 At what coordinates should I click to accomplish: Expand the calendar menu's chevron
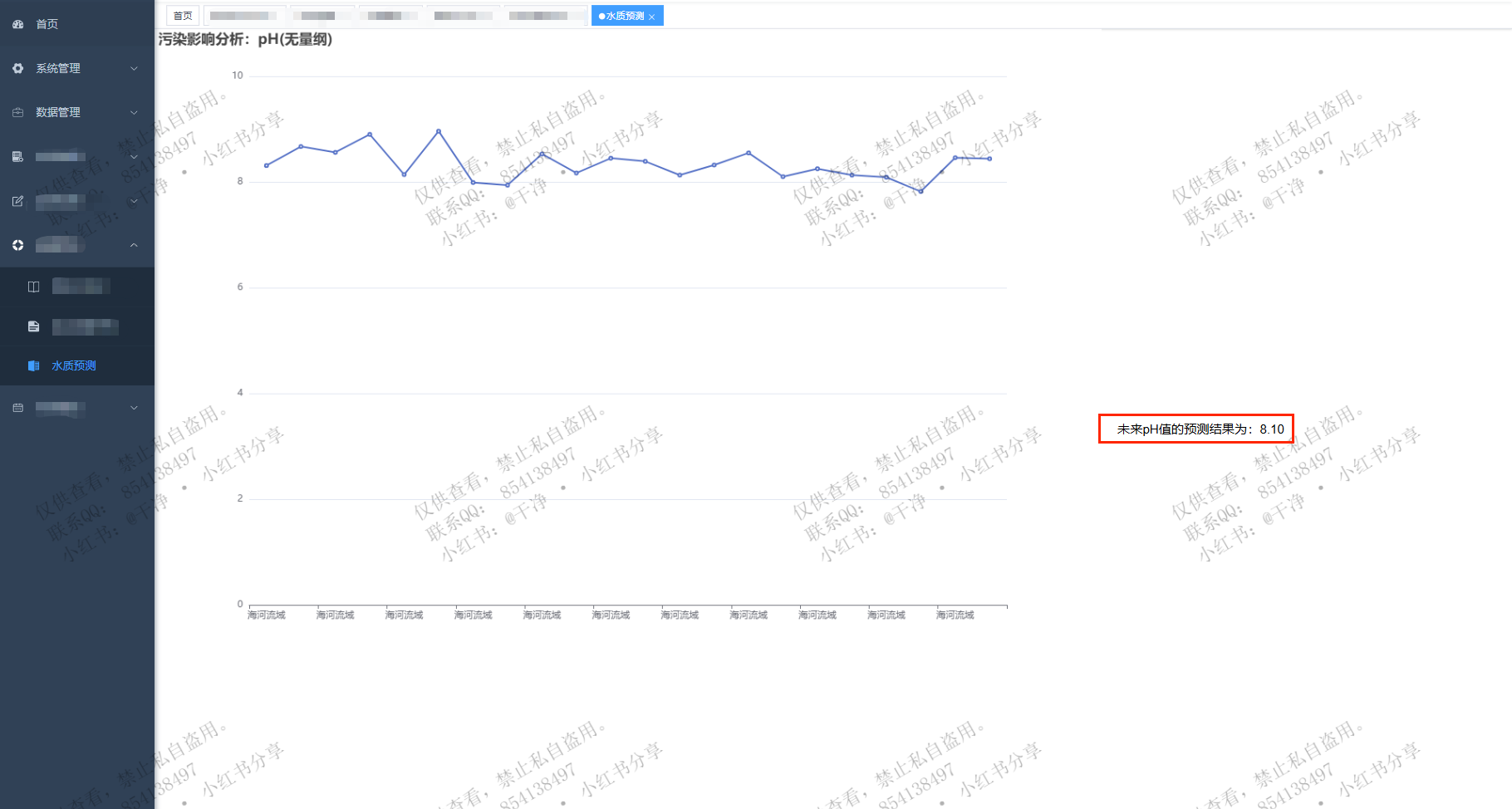[134, 408]
